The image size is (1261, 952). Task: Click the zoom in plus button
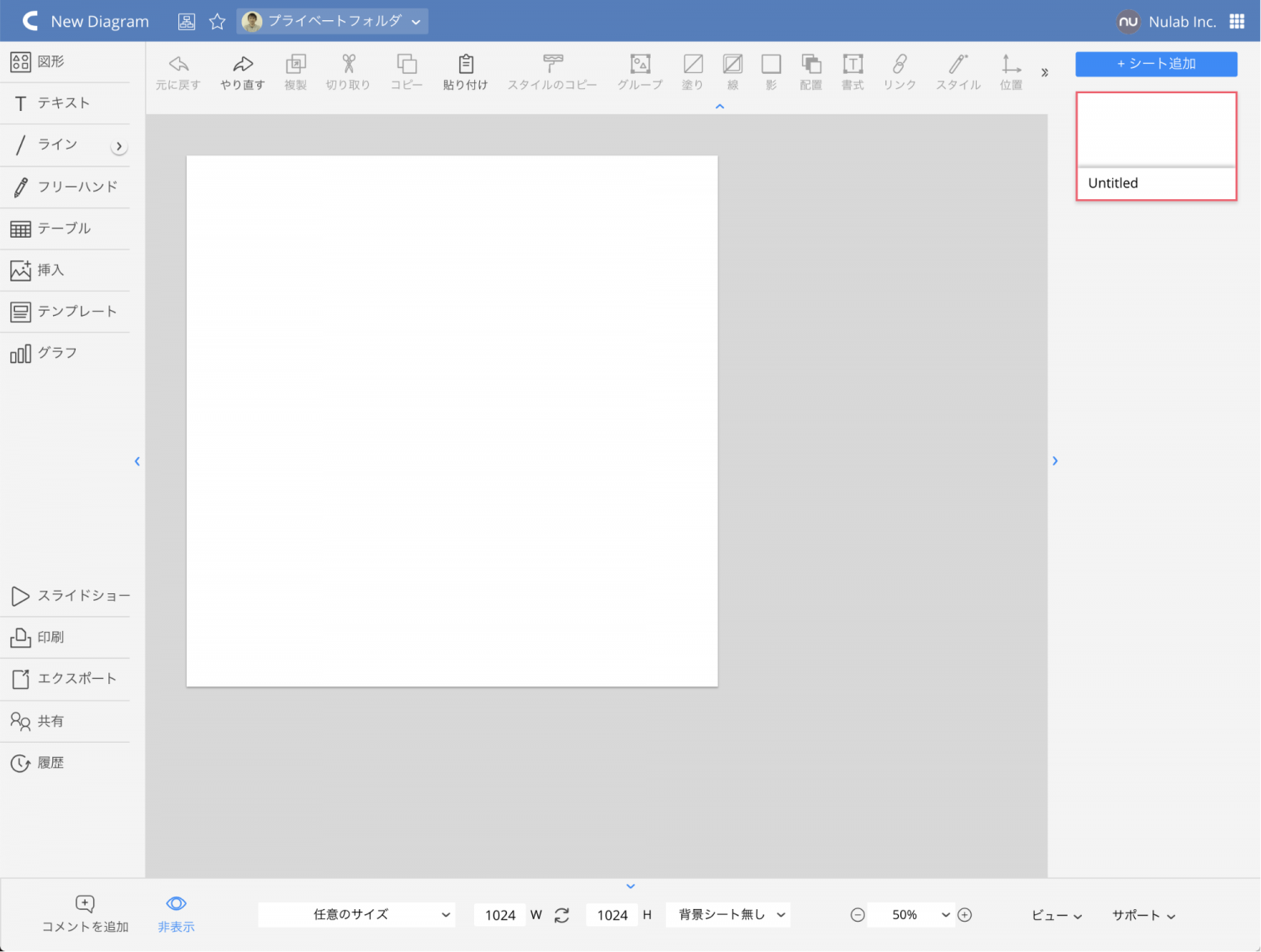pos(965,915)
